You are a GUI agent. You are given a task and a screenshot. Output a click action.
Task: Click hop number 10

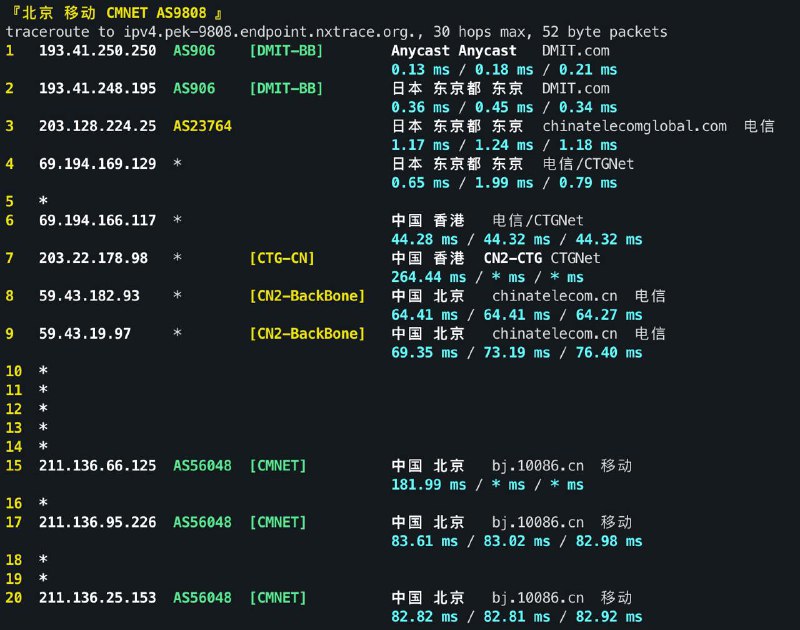[14, 371]
